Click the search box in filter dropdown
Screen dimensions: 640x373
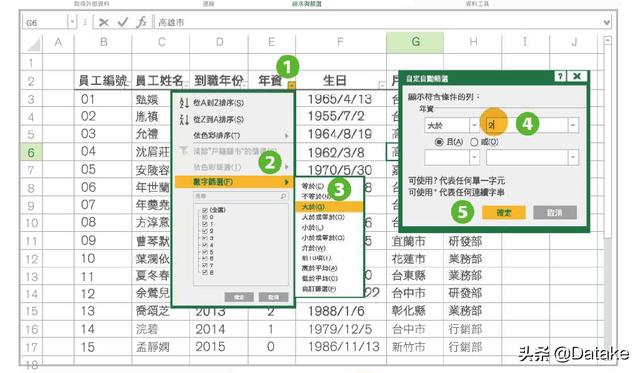(x=240, y=196)
